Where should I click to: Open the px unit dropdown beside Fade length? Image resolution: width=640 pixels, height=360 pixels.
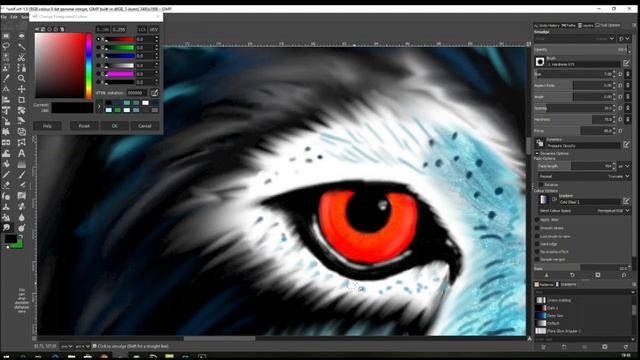[x=624, y=166]
